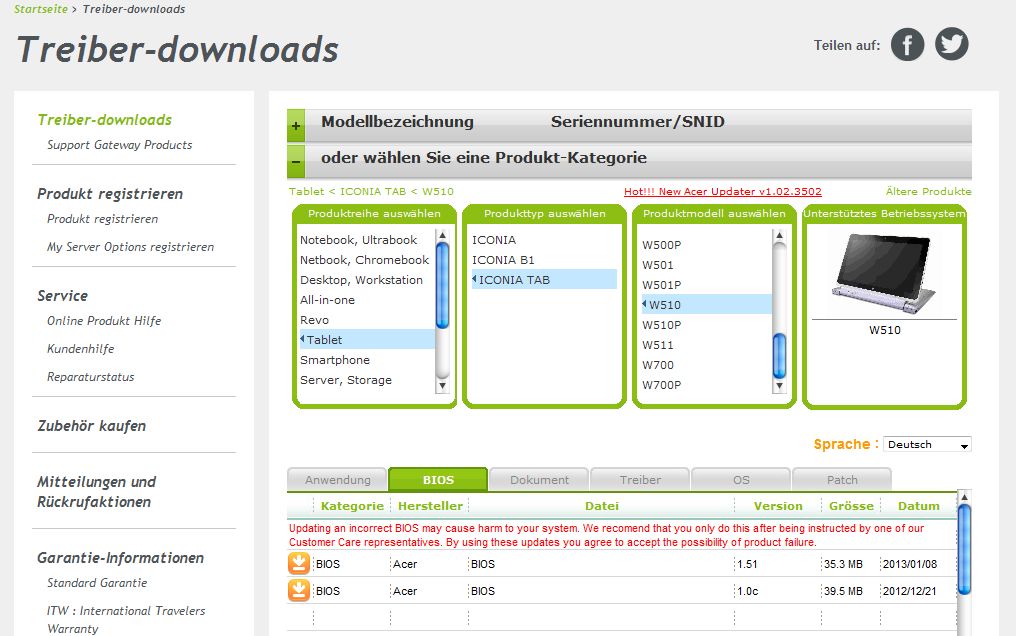Open Zubehör kaufen section
1016x636 pixels.
point(91,426)
